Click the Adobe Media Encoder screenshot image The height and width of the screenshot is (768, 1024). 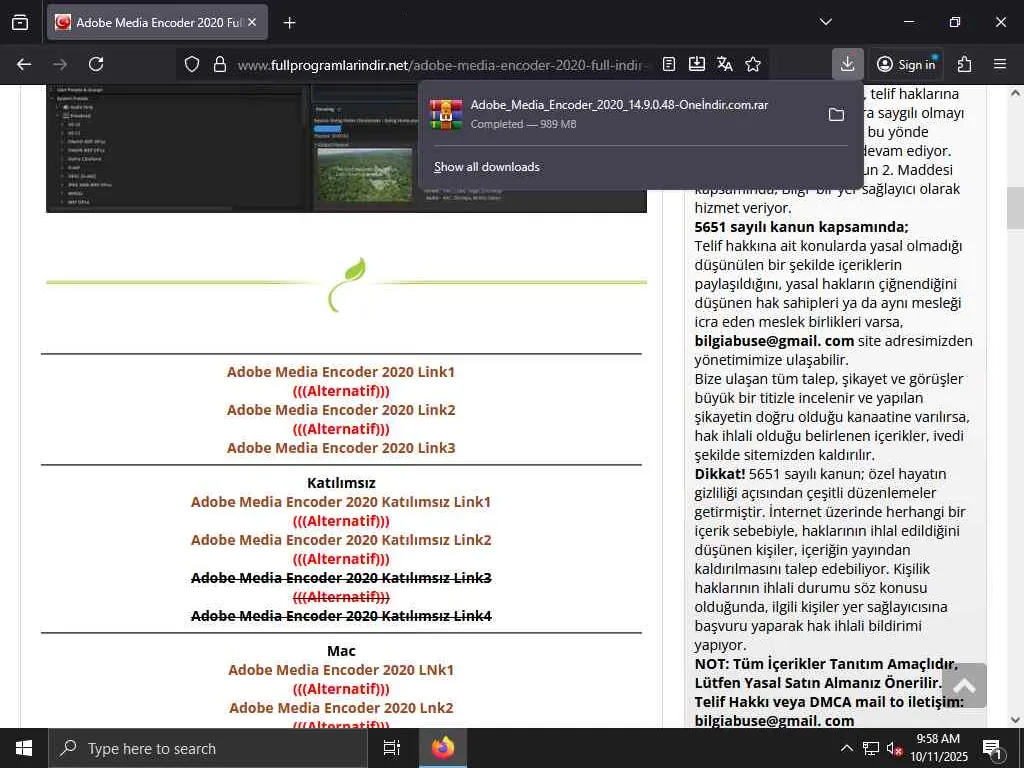coord(232,148)
